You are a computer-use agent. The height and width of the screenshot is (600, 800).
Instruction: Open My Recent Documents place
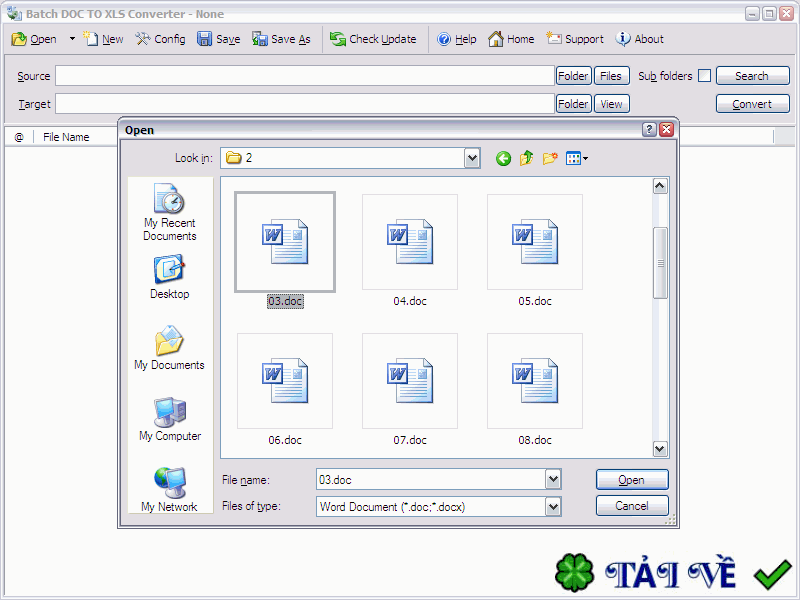coord(169,212)
